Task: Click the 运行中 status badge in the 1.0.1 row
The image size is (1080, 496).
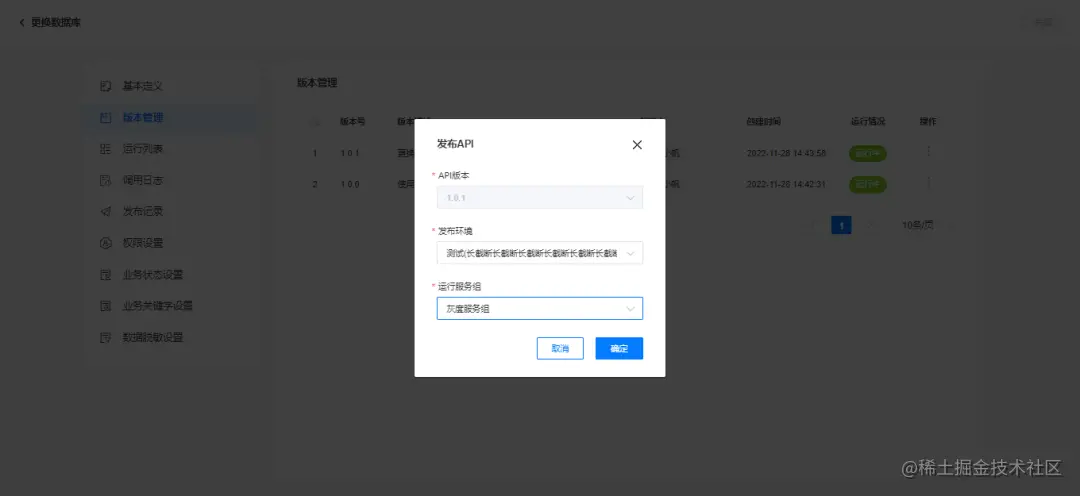Action: point(868,153)
